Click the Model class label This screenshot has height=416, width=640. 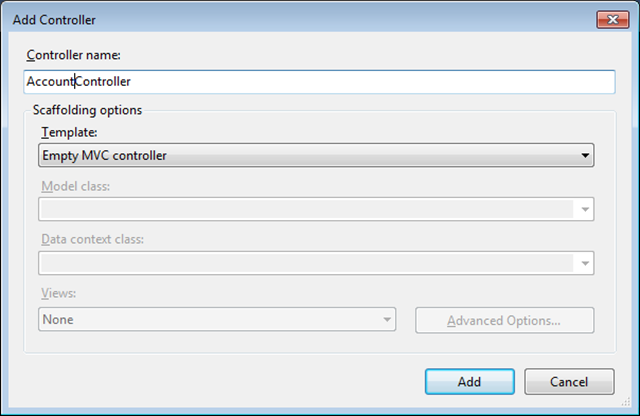click(x=76, y=186)
